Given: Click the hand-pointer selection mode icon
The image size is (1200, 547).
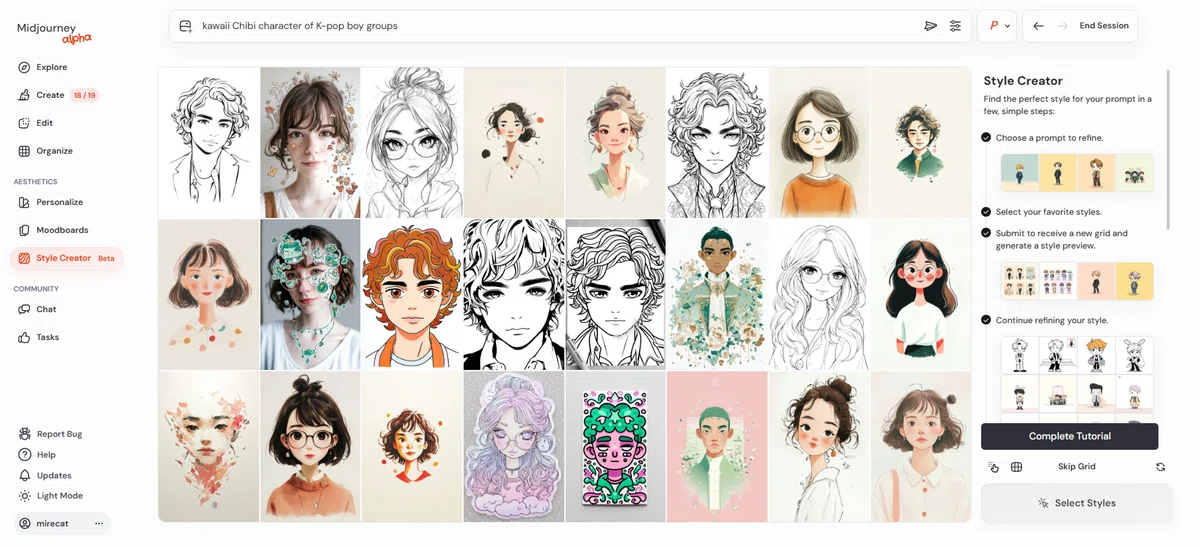Looking at the screenshot, I should [993, 467].
